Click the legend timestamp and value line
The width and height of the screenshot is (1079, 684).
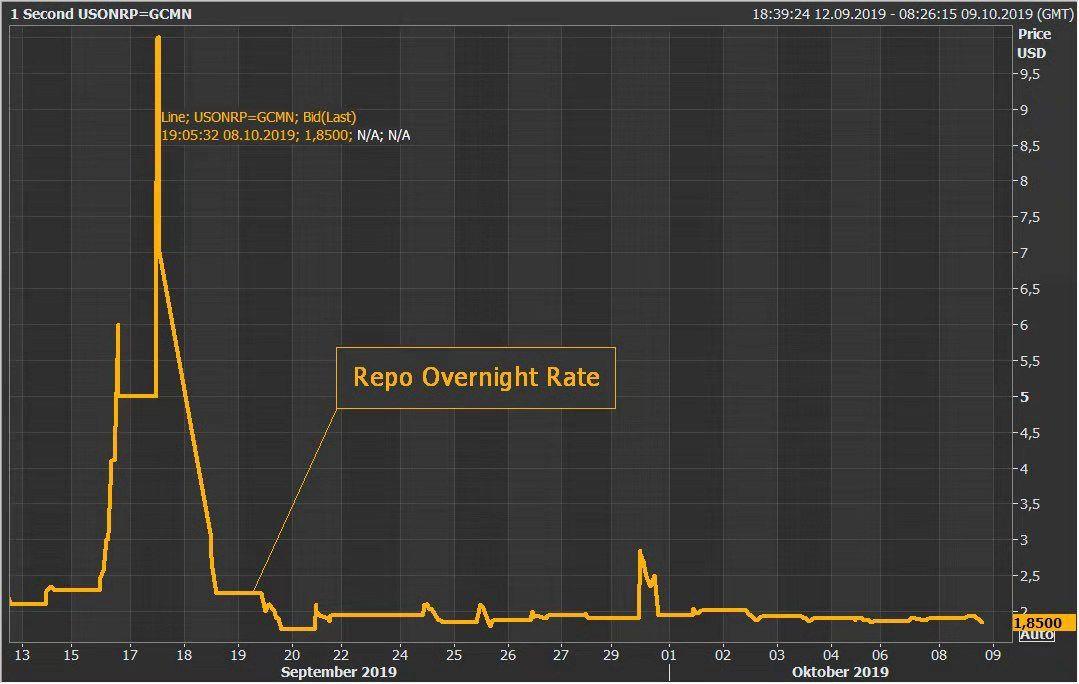tap(285, 135)
